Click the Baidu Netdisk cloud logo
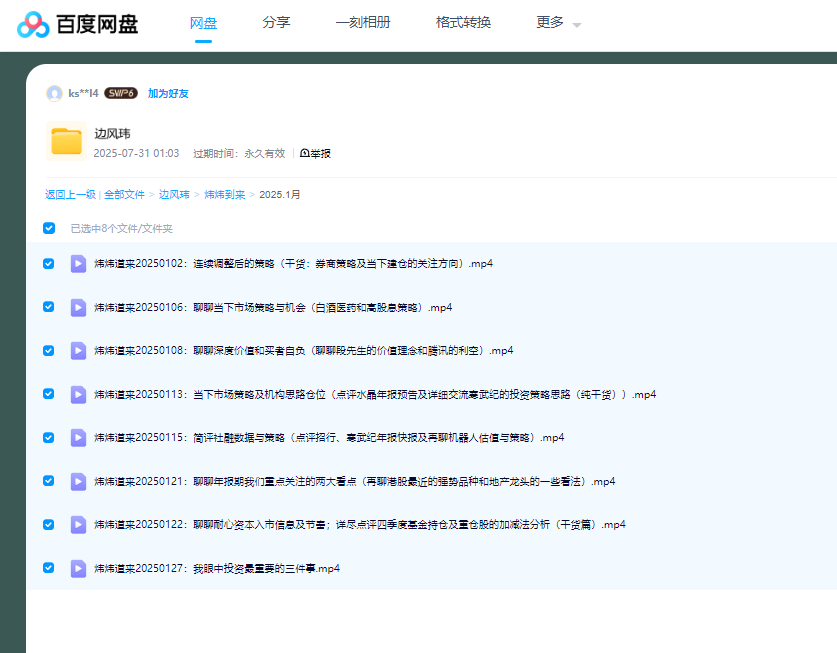Screen dimensions: 837x653 (x=32, y=24)
